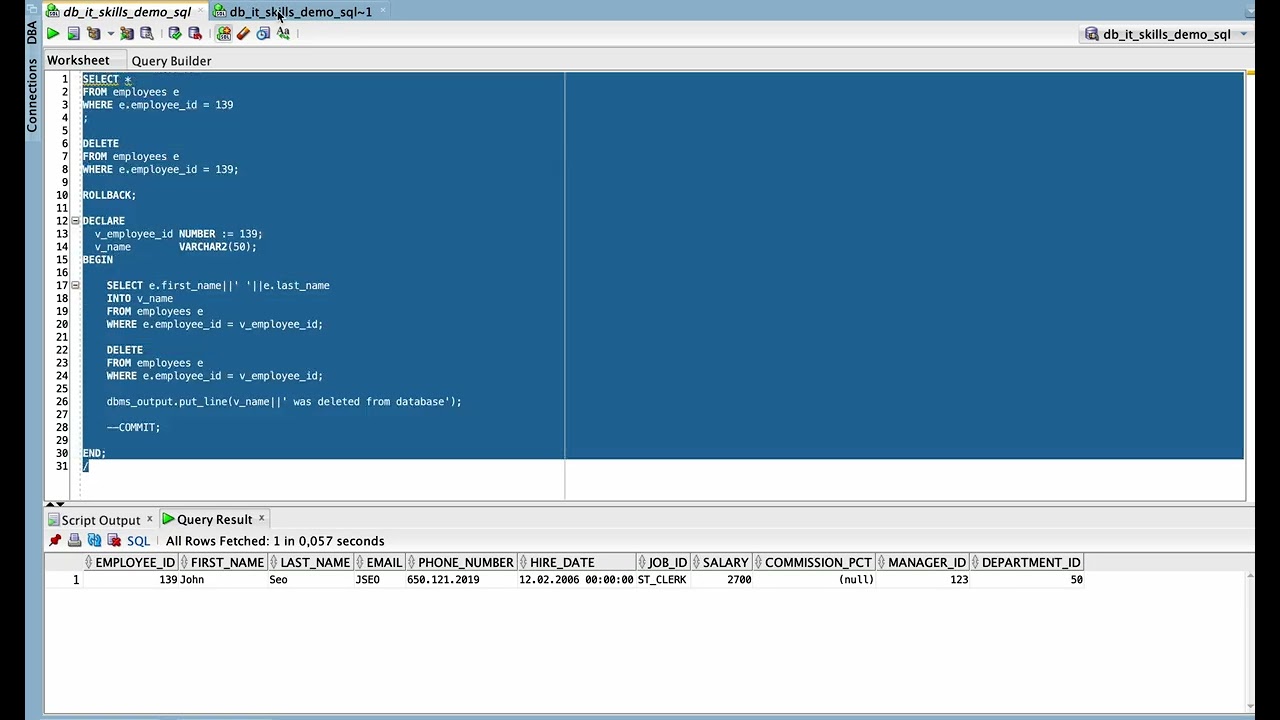This screenshot has width=1280, height=720.
Task: Click the MANAGER_ID column header
Action: point(923,563)
